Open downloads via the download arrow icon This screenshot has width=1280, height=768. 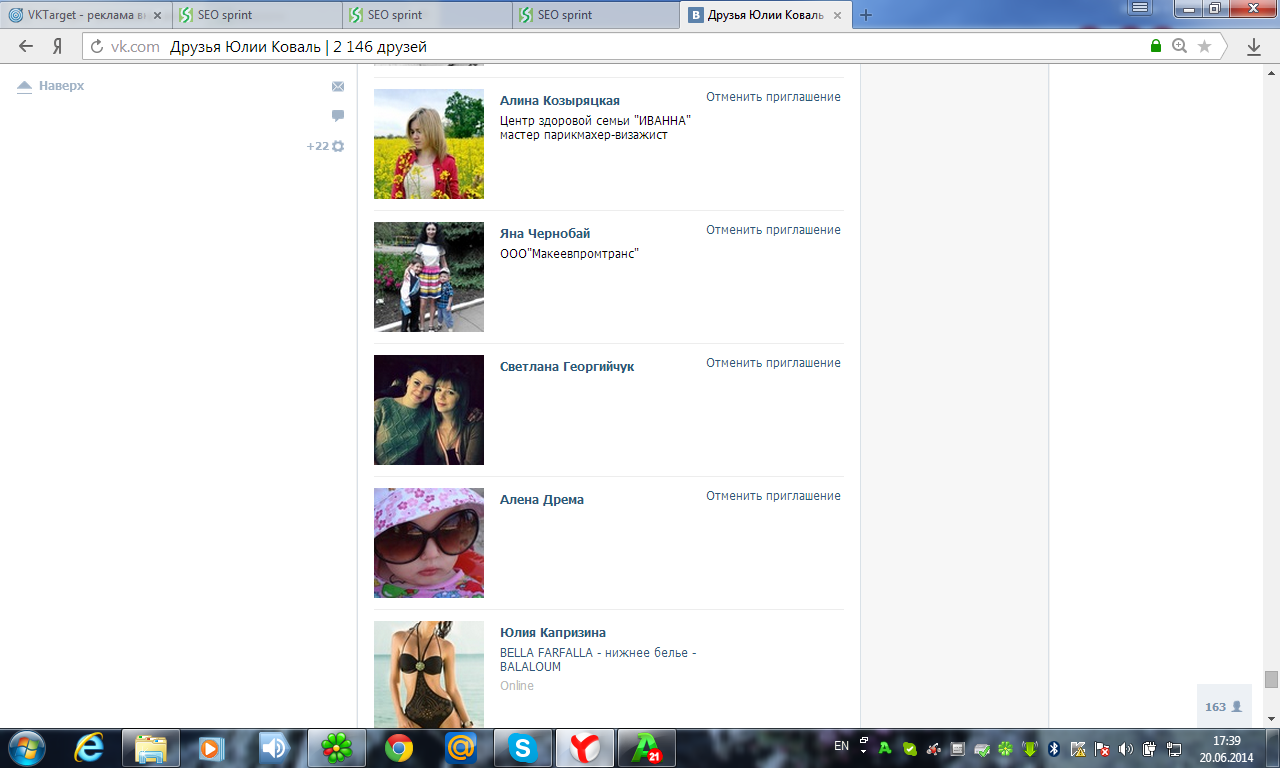1254,46
